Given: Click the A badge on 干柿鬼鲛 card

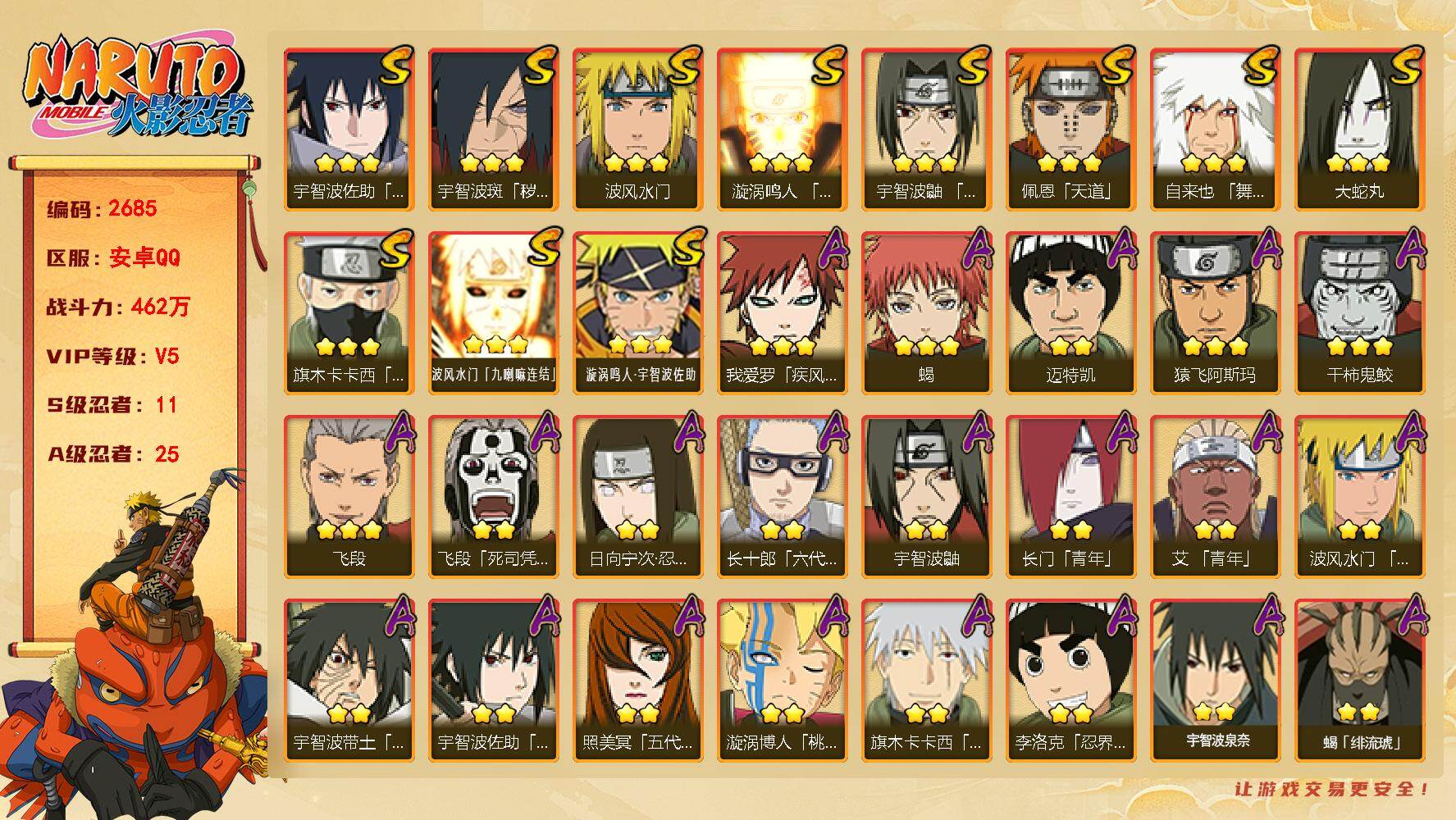Looking at the screenshot, I should (x=1411, y=249).
